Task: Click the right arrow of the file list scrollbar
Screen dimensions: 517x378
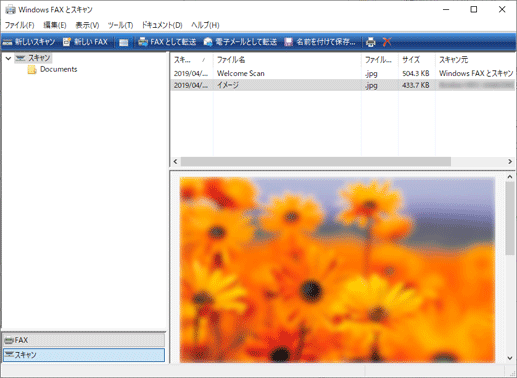Action: coord(510,162)
